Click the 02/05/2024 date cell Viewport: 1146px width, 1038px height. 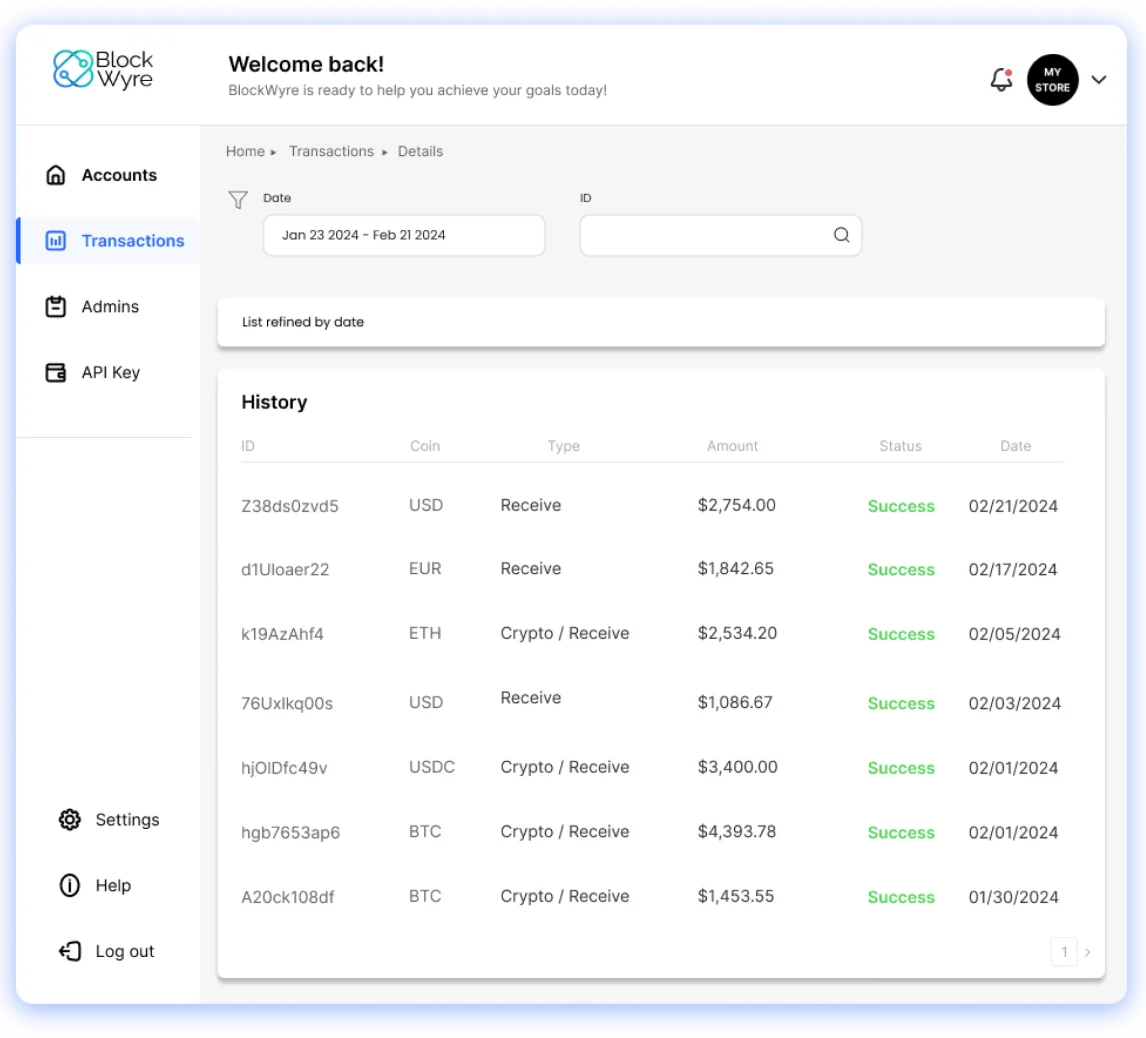1014,634
